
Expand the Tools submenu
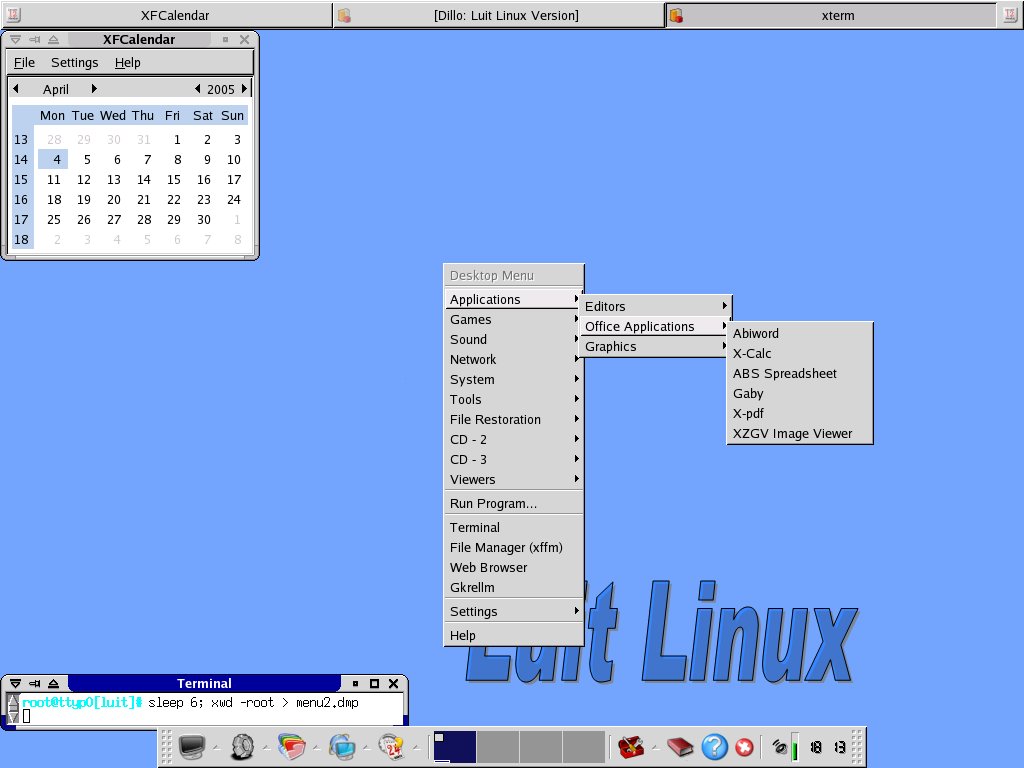pos(513,400)
